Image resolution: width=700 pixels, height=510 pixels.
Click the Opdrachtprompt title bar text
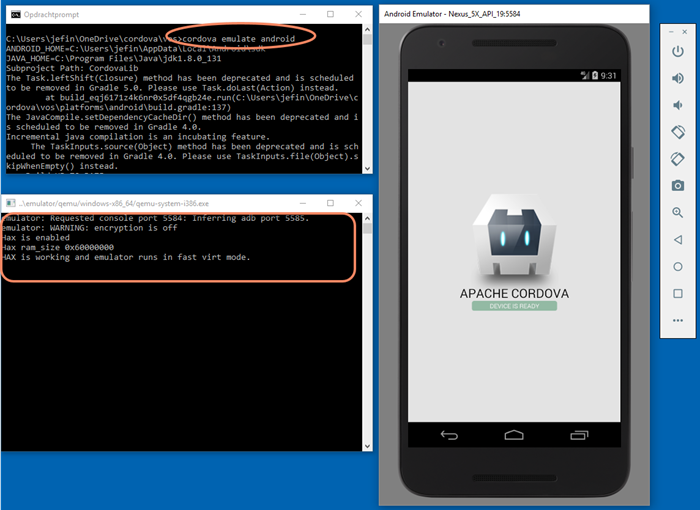(51, 14)
